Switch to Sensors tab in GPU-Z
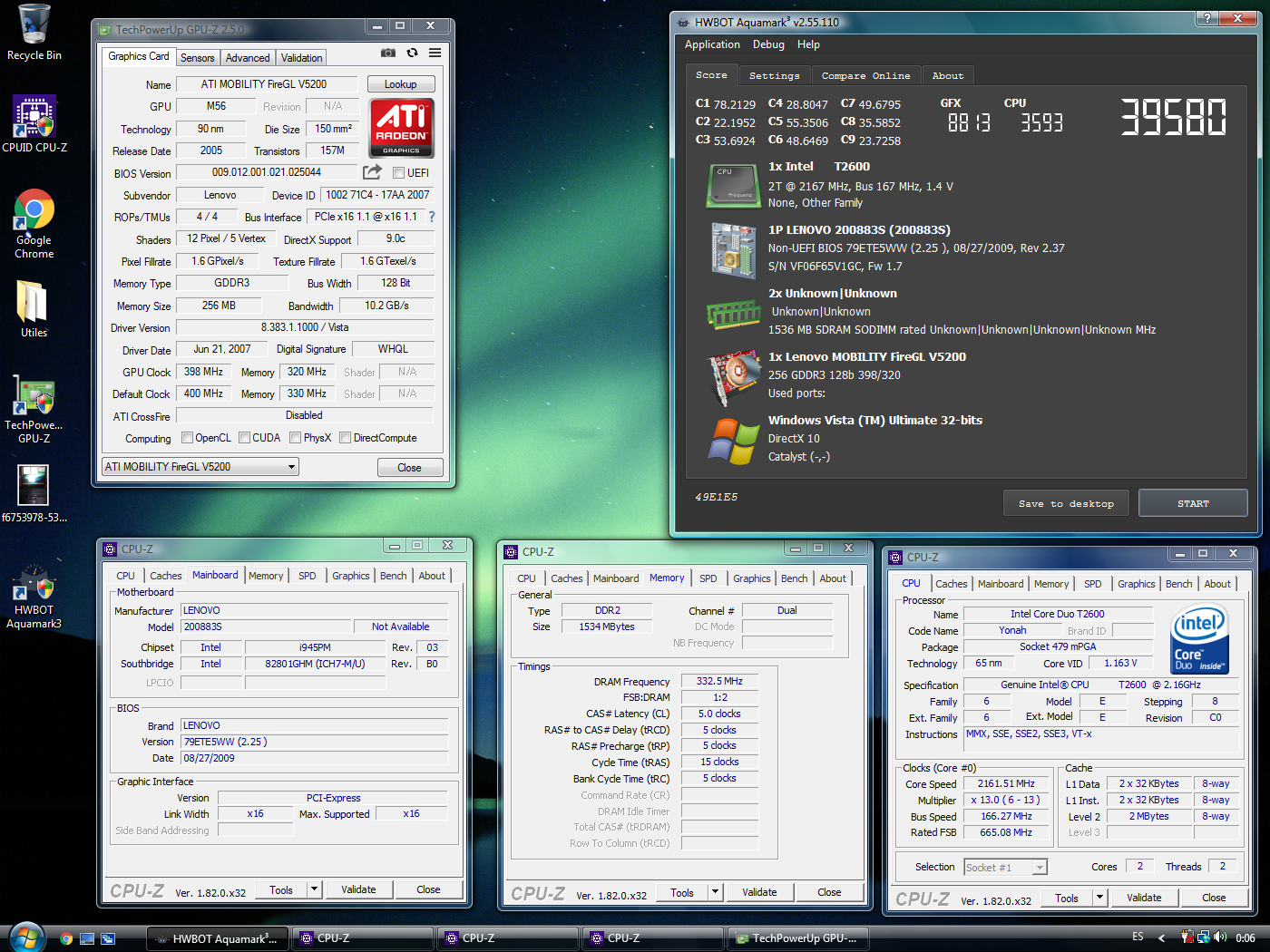This screenshot has height=952, width=1270. tap(197, 58)
